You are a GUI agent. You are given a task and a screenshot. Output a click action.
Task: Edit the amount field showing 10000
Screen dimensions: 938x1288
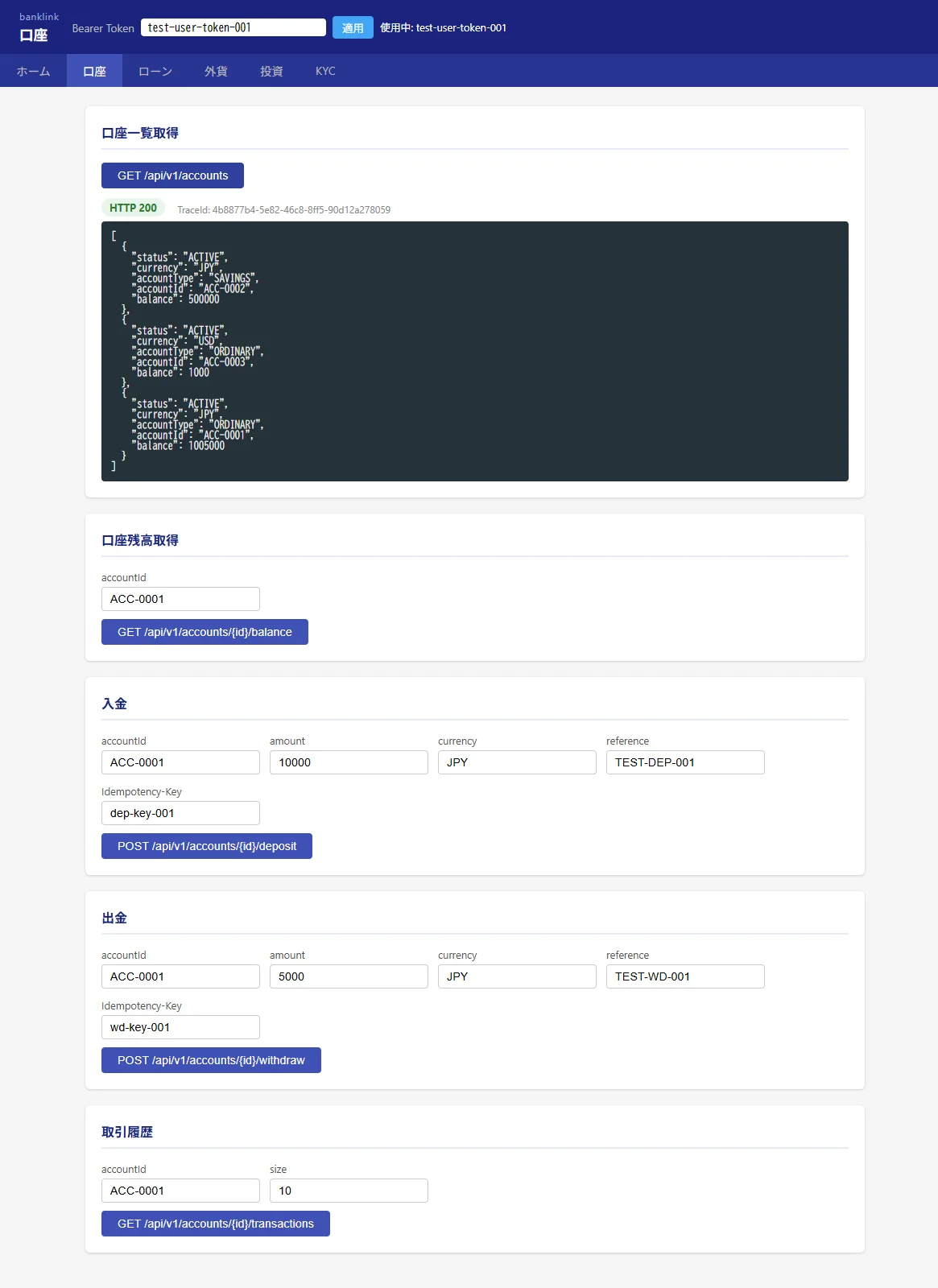pyautogui.click(x=349, y=762)
